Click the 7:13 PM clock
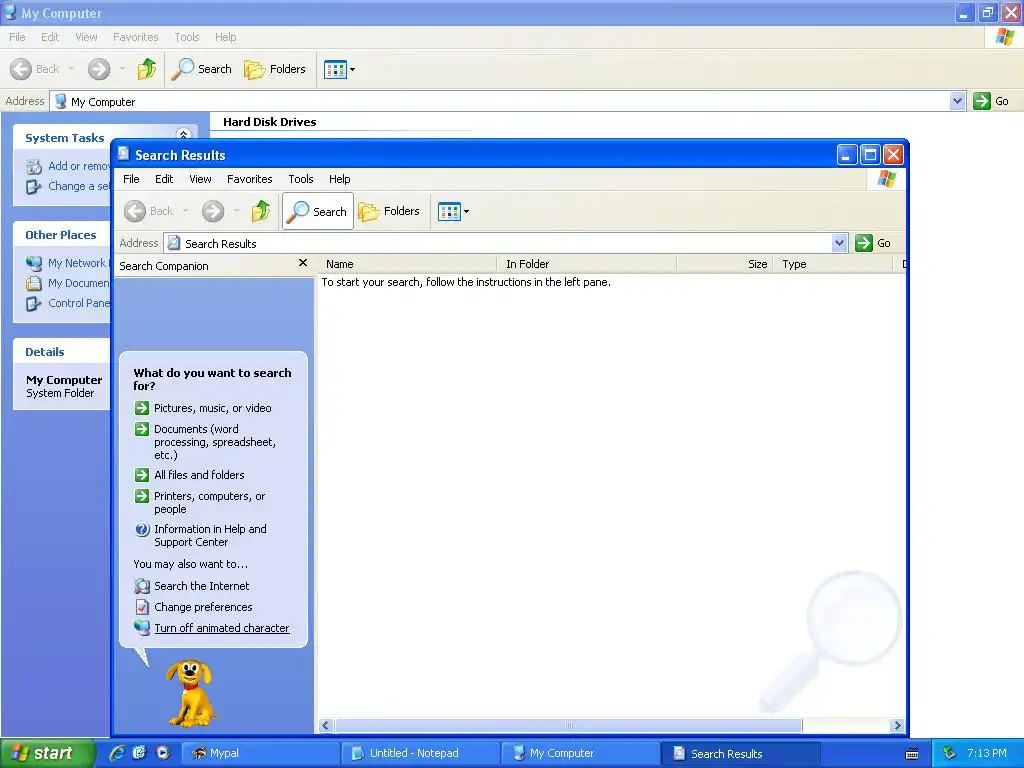 [987, 753]
